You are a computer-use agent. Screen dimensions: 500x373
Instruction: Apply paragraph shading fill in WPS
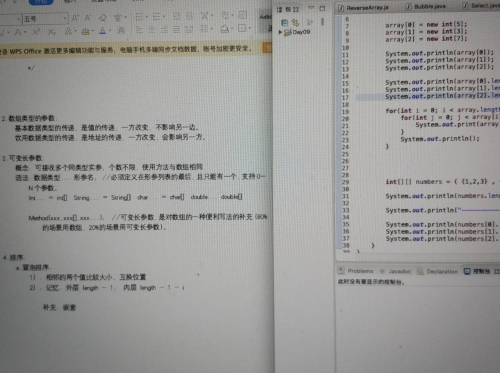[224, 29]
